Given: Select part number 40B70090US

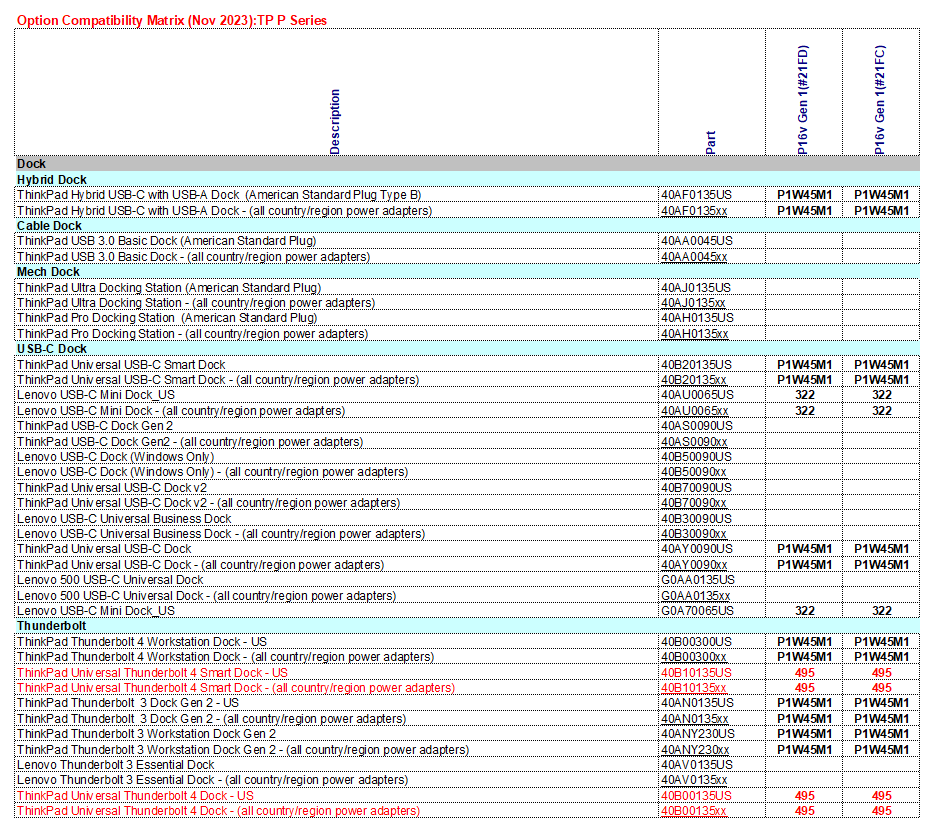Looking at the screenshot, I should [x=696, y=488].
